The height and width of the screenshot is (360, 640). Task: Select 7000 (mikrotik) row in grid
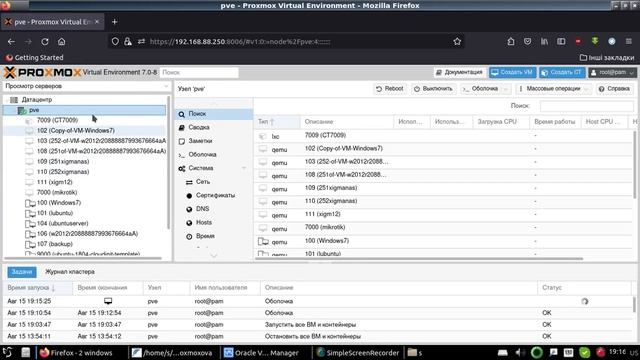[x=444, y=227]
